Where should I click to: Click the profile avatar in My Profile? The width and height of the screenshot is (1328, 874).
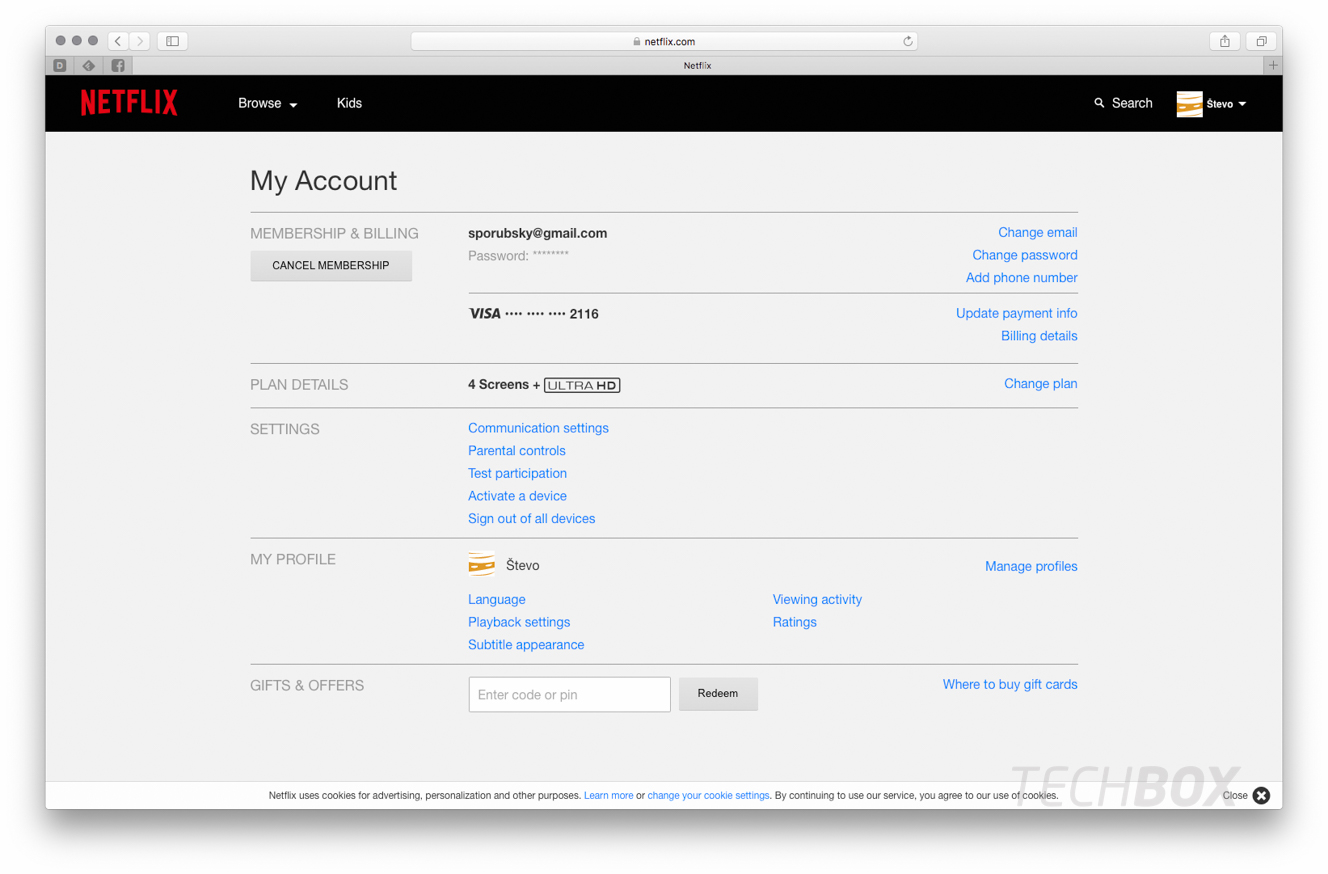tap(481, 565)
